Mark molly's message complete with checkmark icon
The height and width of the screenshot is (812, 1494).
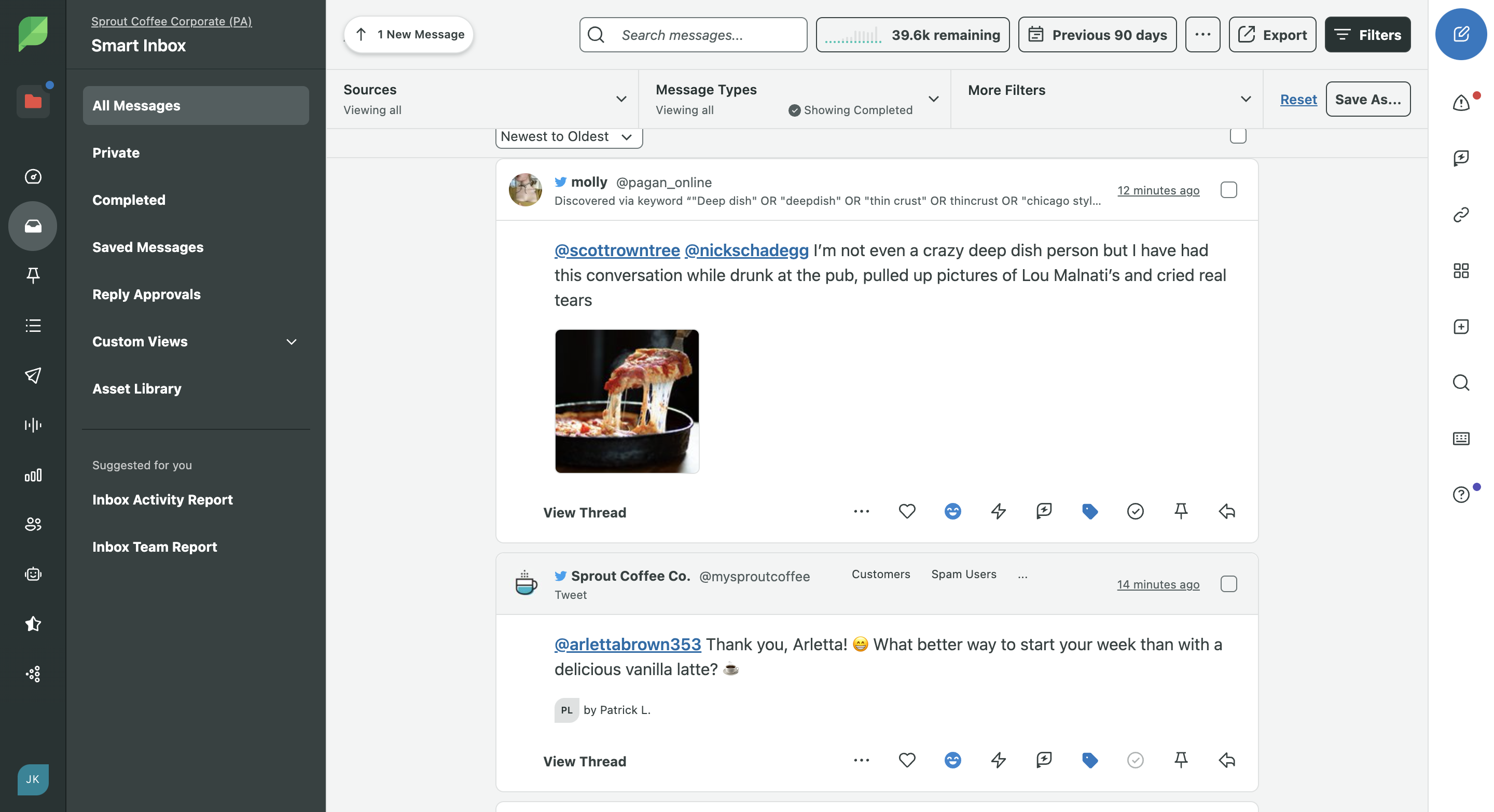coord(1135,511)
